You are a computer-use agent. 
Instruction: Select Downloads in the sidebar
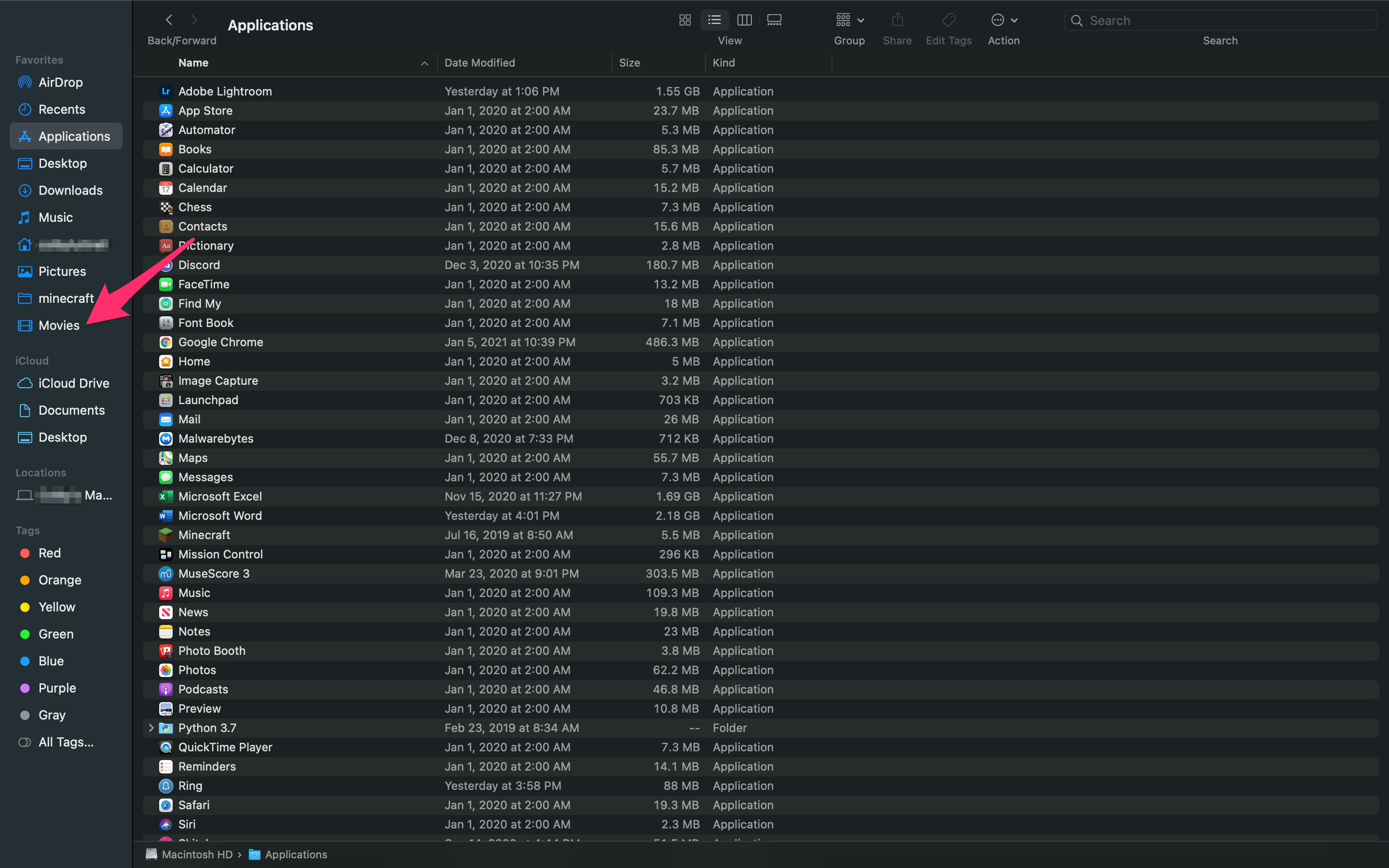66,190
